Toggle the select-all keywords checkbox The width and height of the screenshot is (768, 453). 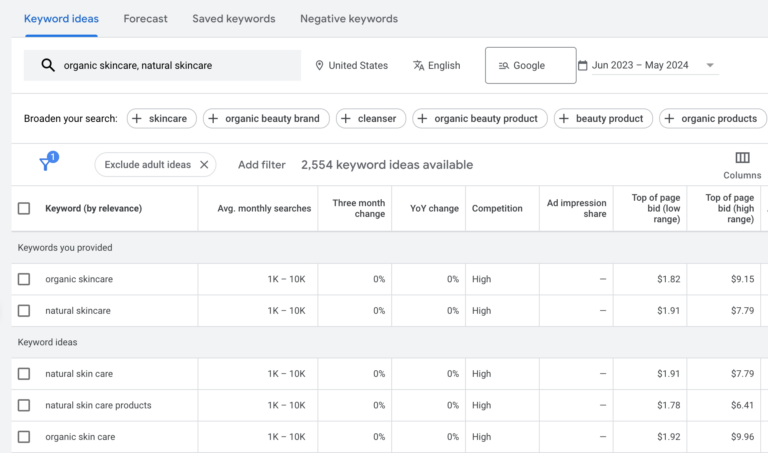[24, 209]
